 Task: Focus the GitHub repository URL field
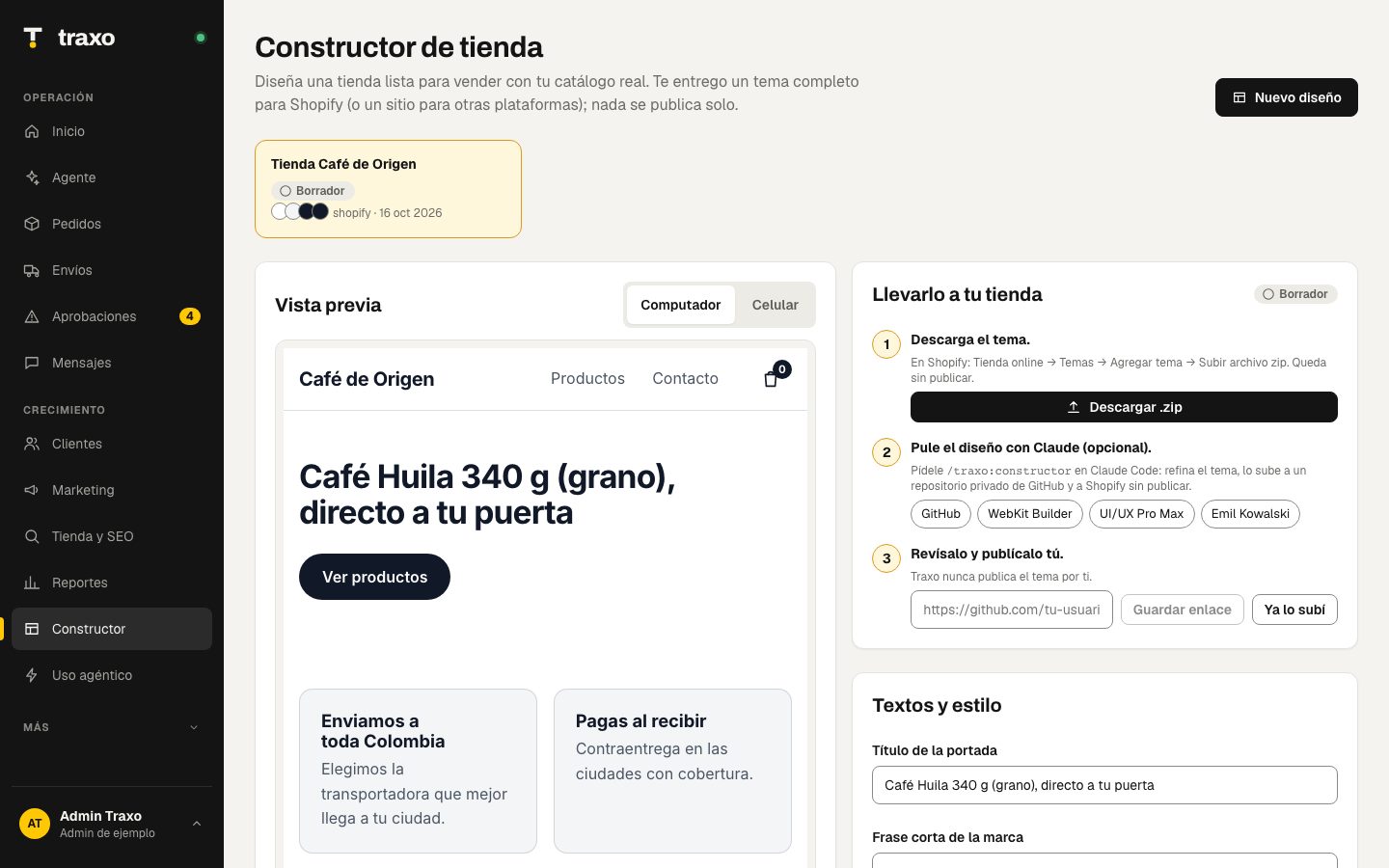tap(1012, 610)
